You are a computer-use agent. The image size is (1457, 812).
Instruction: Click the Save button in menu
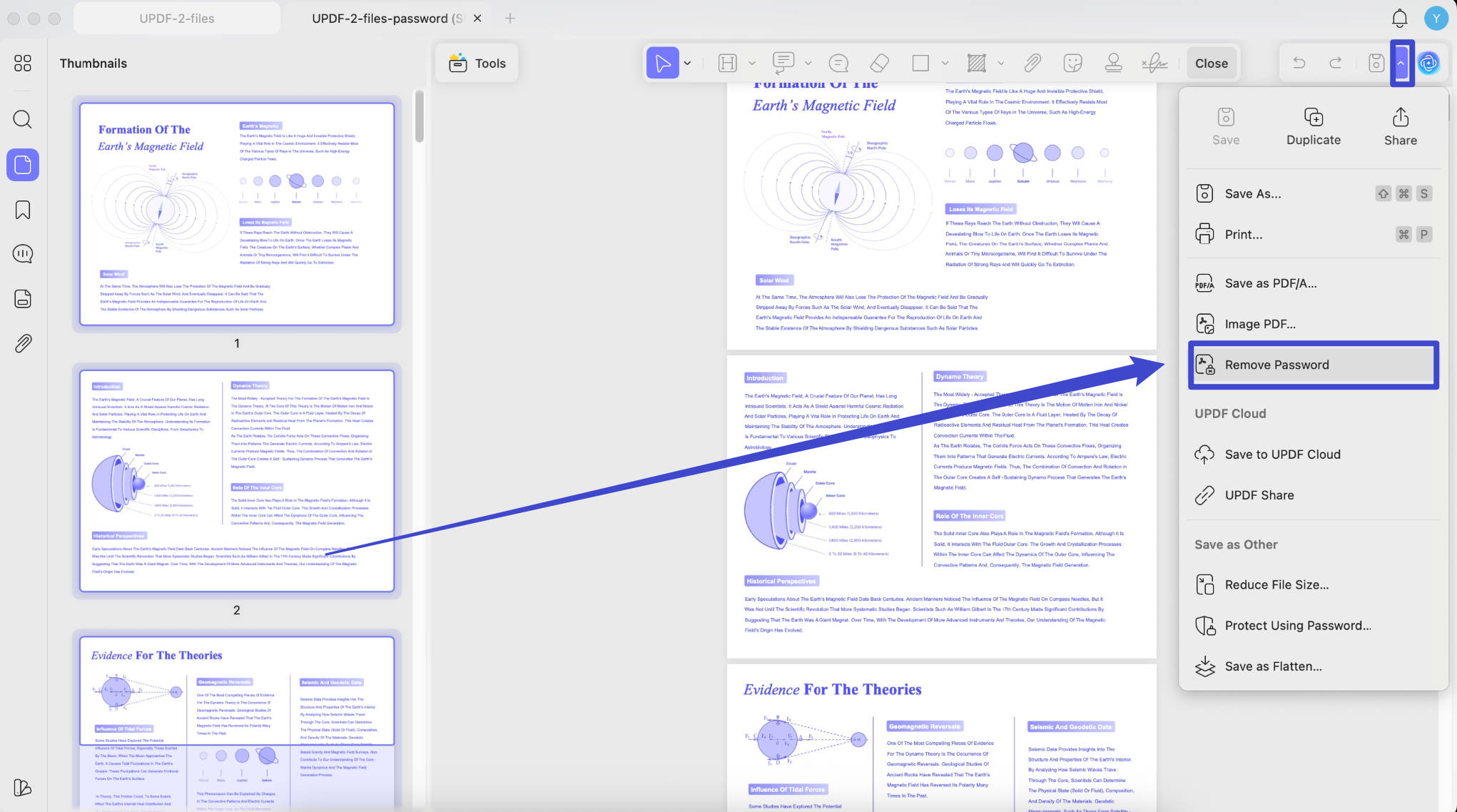[1225, 126]
